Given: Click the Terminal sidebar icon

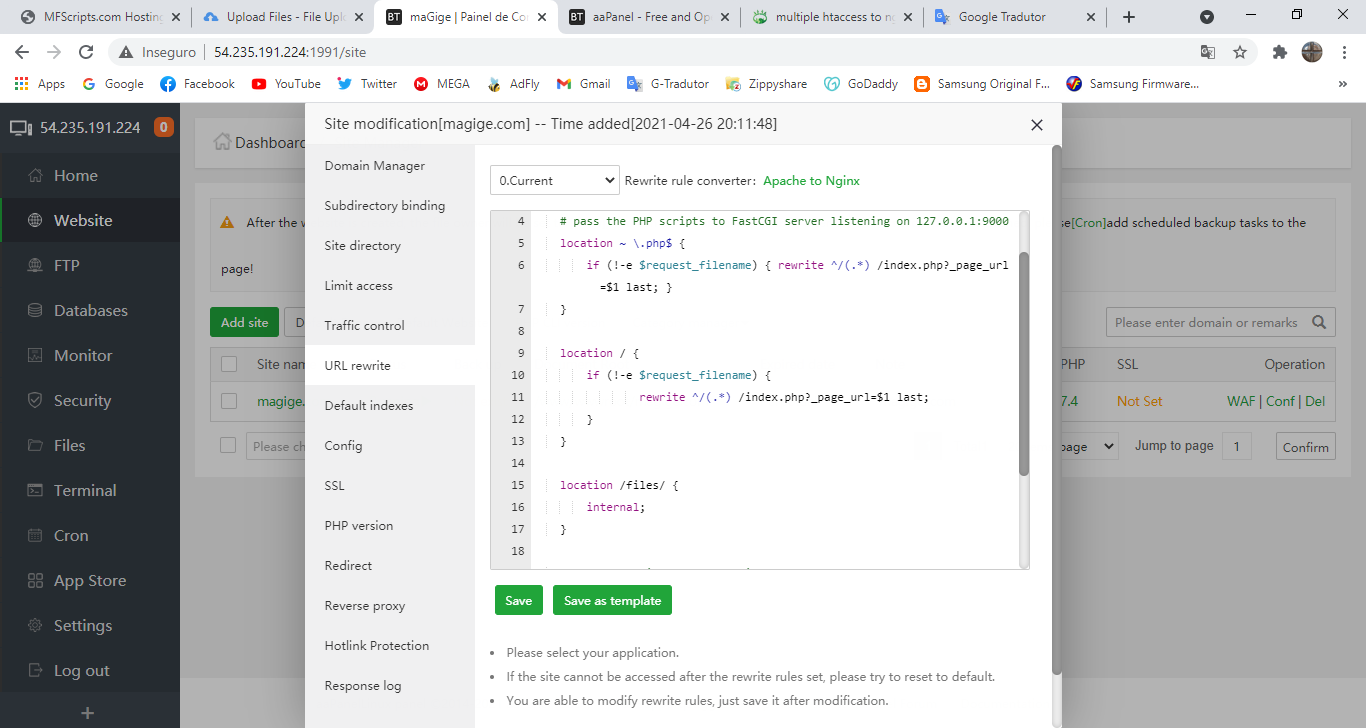Looking at the screenshot, I should tap(36, 491).
